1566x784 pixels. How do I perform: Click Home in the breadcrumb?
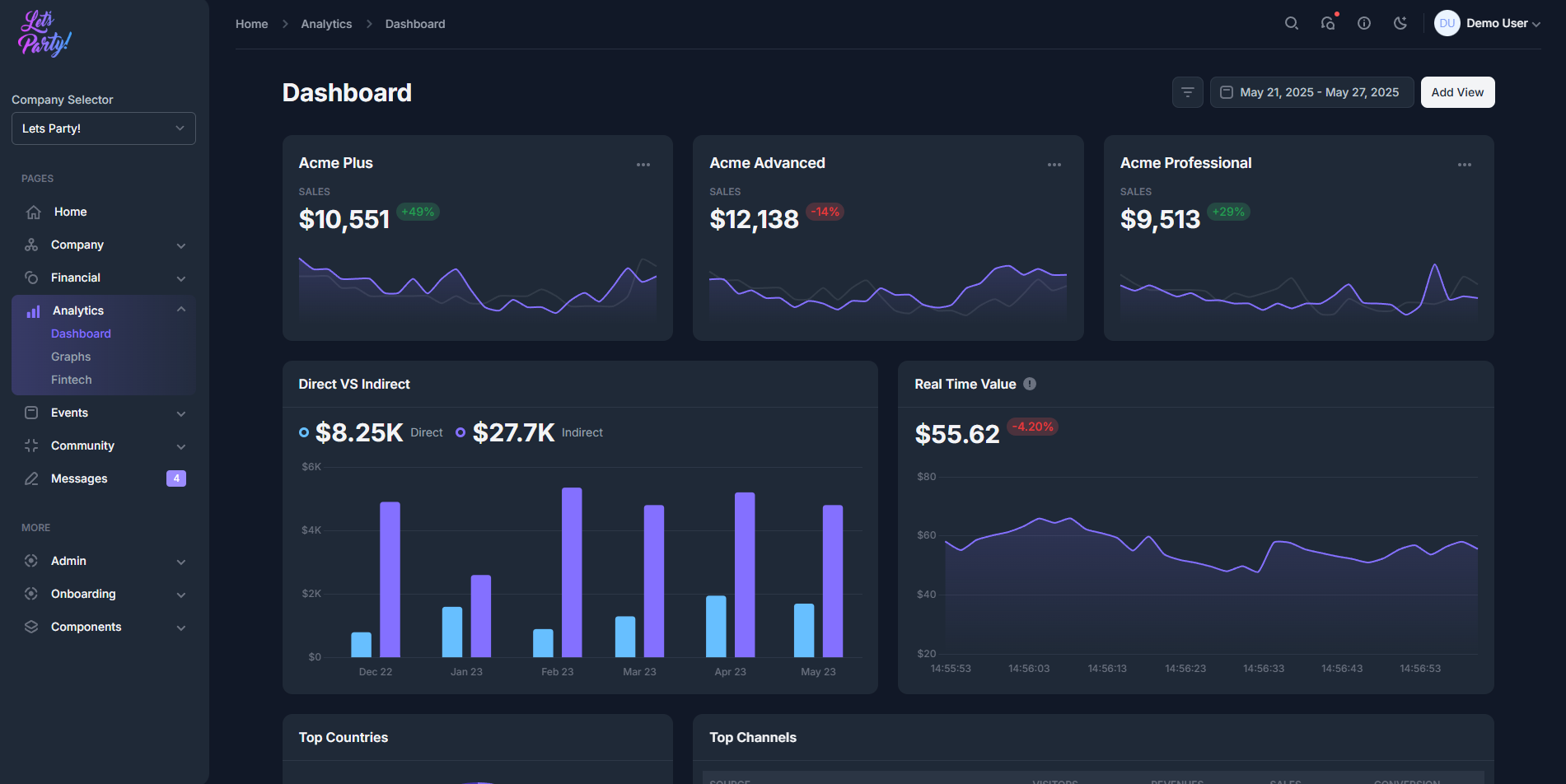pos(251,24)
